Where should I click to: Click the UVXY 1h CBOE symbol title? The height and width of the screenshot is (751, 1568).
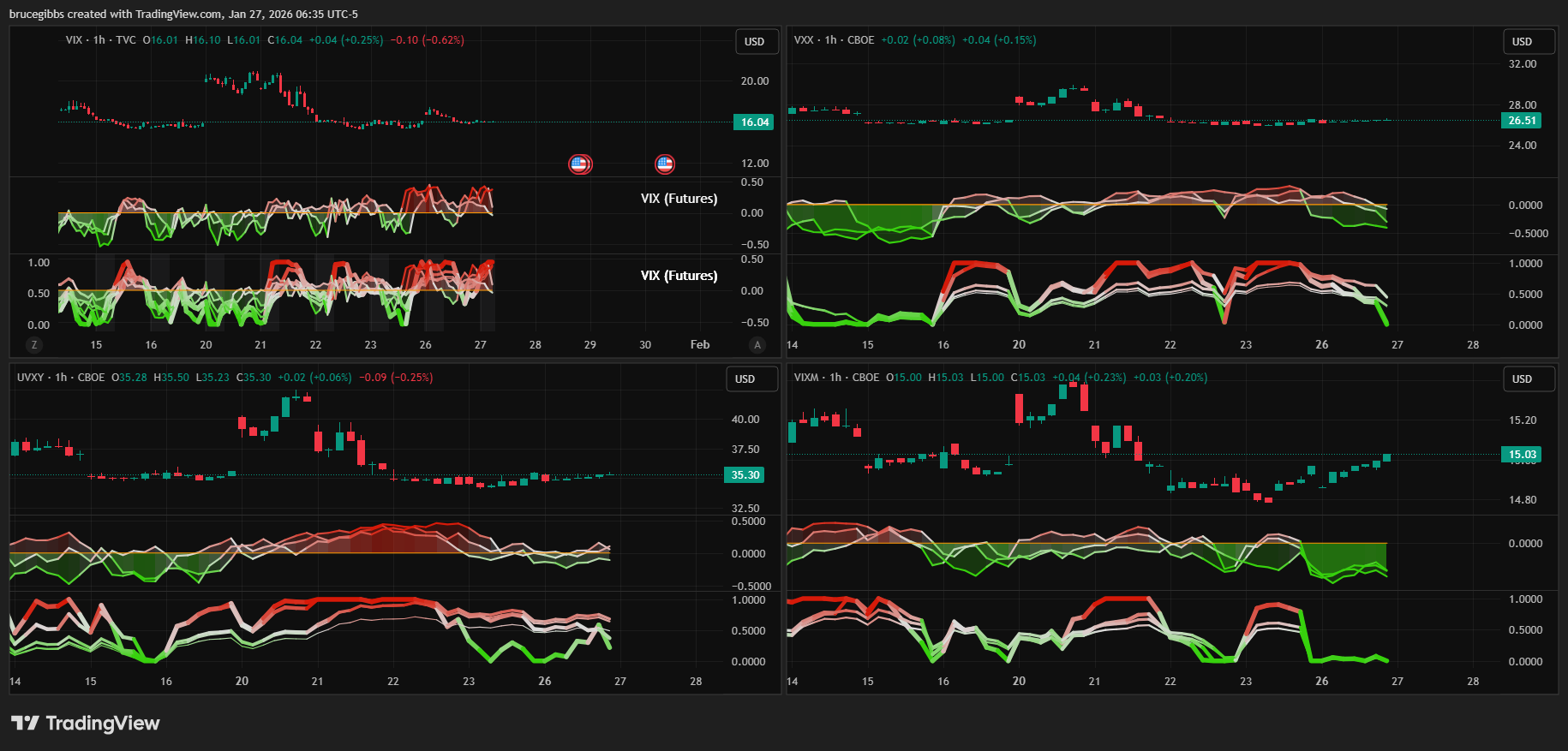coord(61,378)
